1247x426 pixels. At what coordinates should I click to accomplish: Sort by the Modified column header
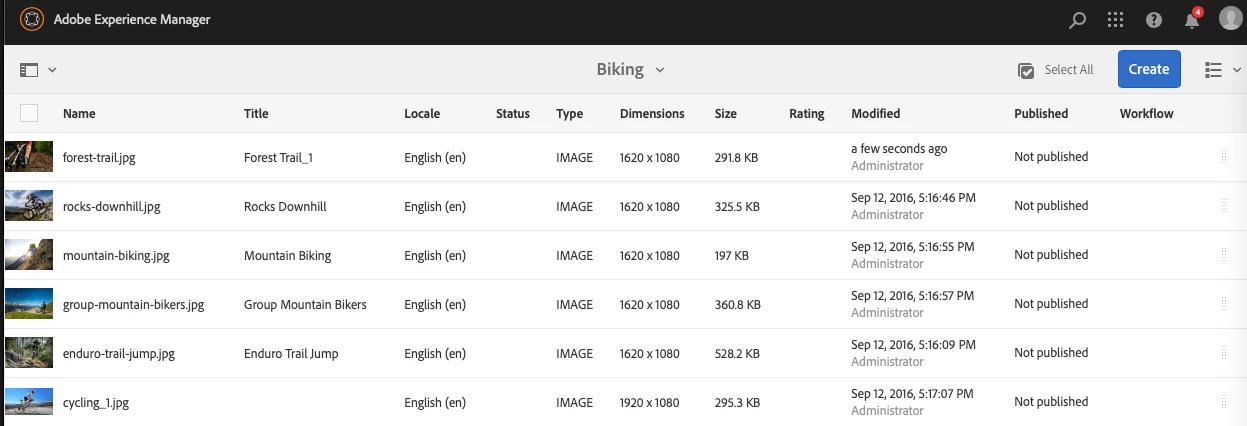click(x=875, y=114)
